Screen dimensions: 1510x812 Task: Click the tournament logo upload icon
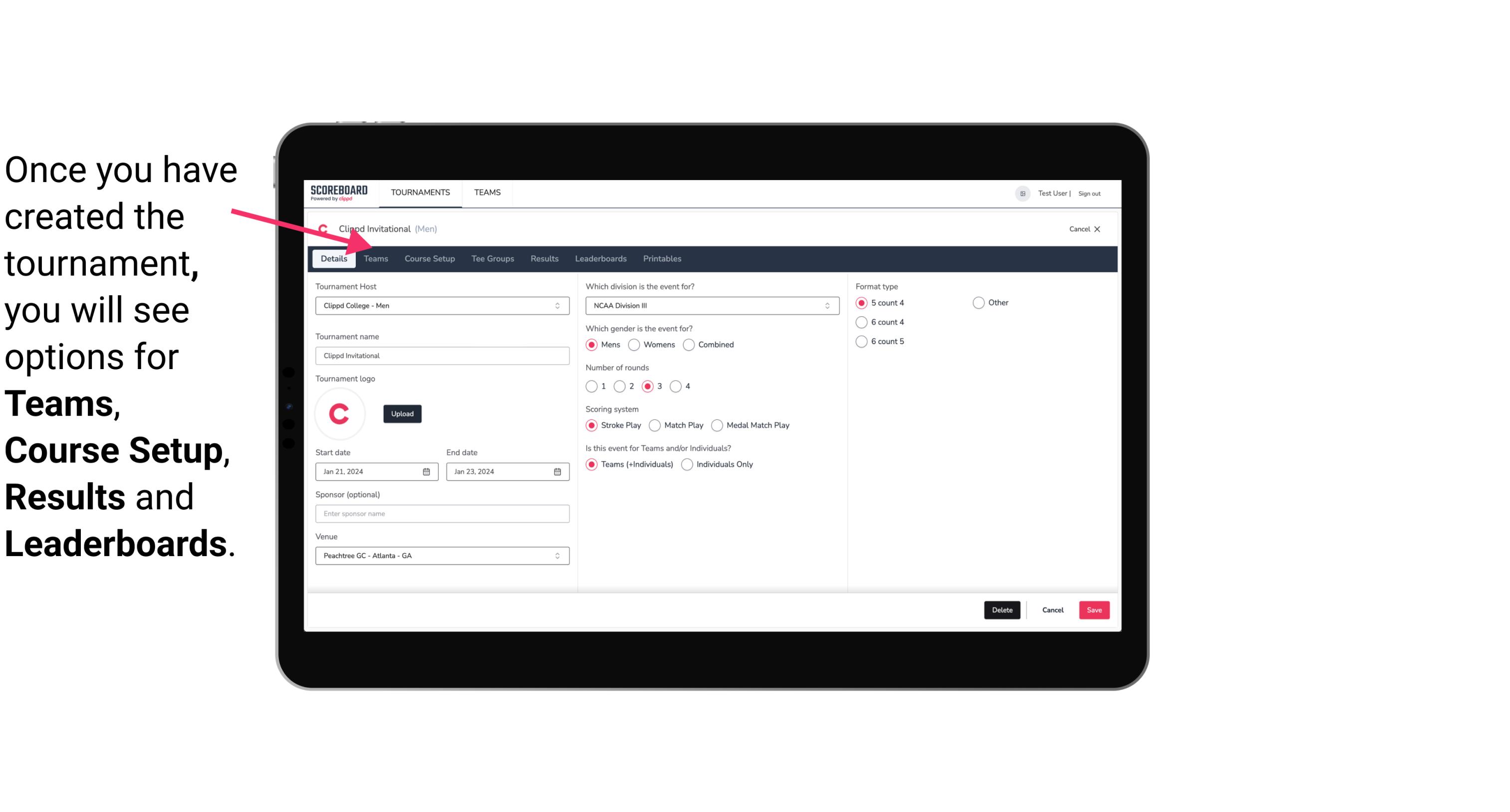401,413
